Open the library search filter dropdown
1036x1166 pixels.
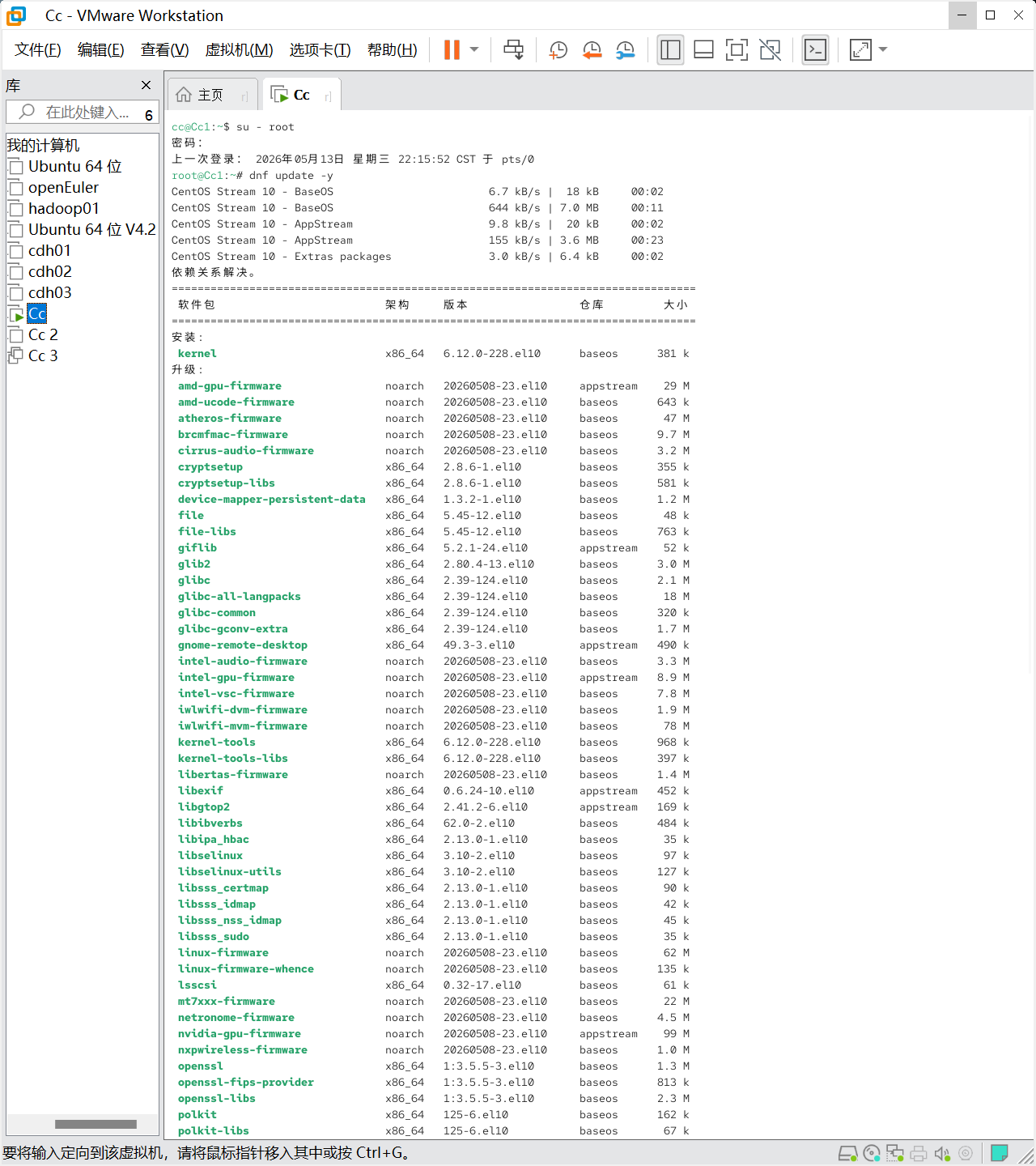[x=149, y=115]
